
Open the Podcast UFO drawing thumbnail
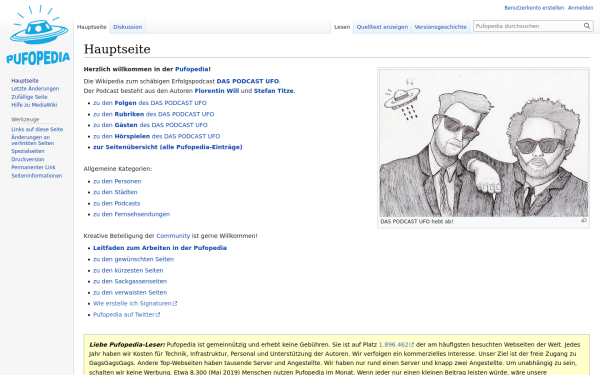(483, 143)
